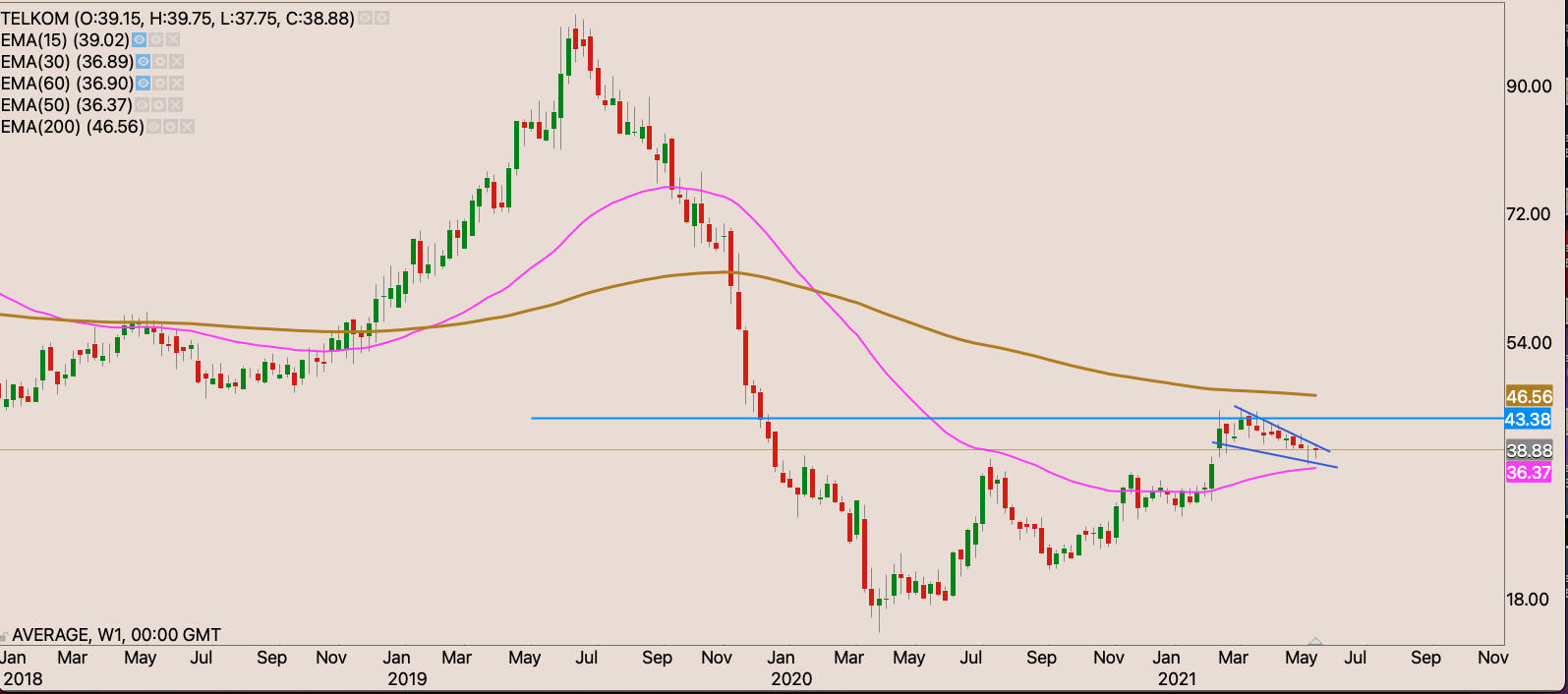
Task: Open settings gear for TELKOM price series
Action: point(381,18)
